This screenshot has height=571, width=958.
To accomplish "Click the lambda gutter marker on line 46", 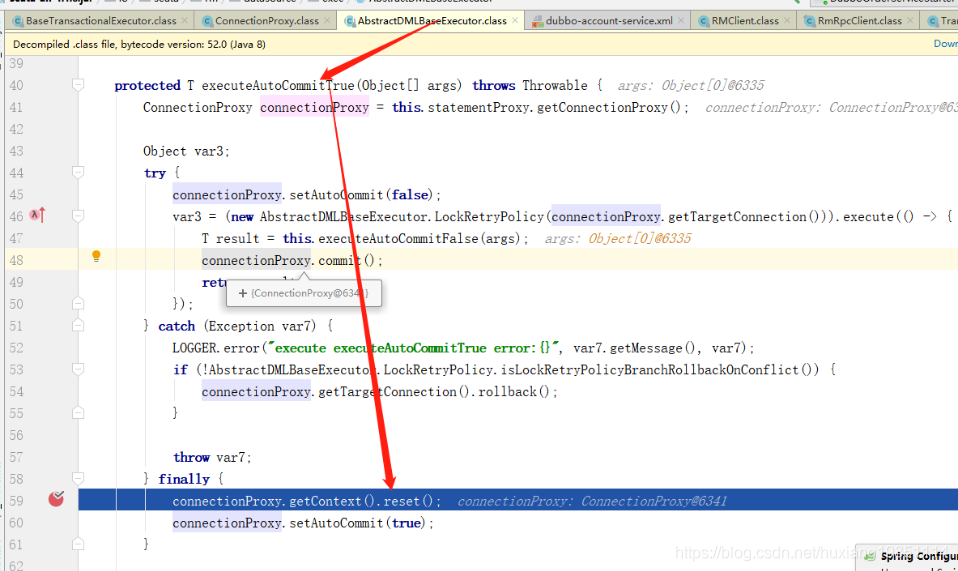I will point(37,216).
